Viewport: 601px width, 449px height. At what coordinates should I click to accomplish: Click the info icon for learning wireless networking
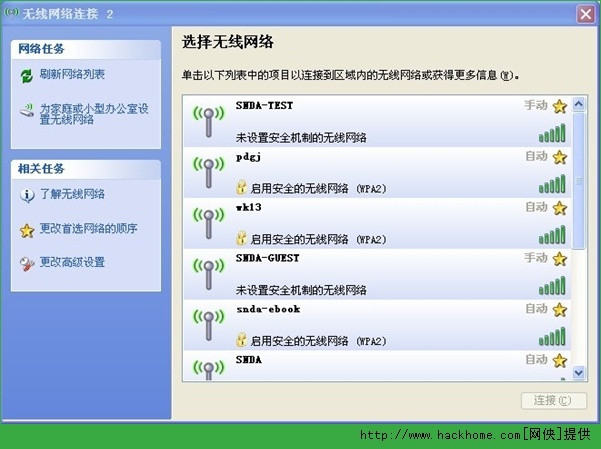(27, 194)
